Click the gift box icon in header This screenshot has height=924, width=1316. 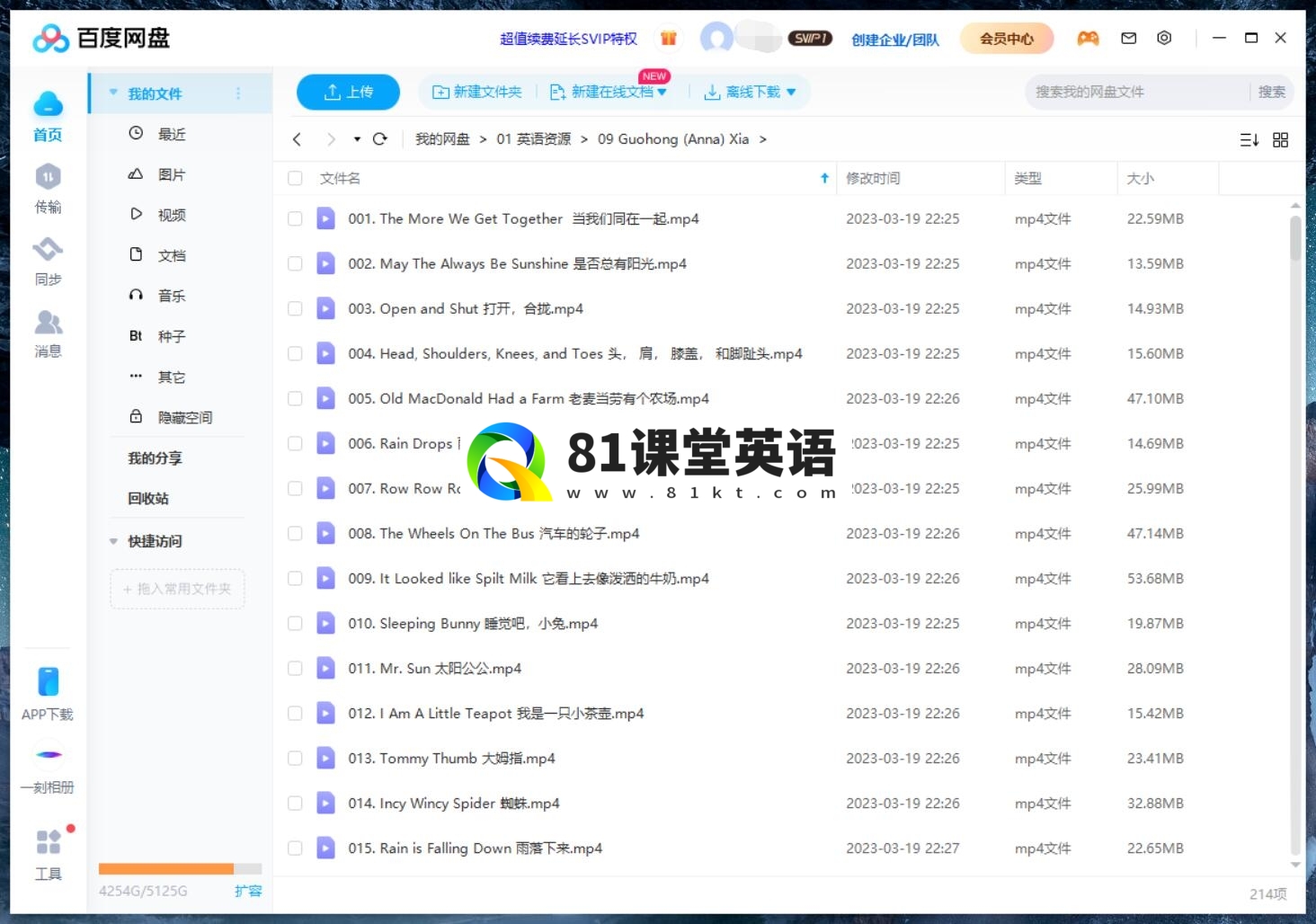668,38
